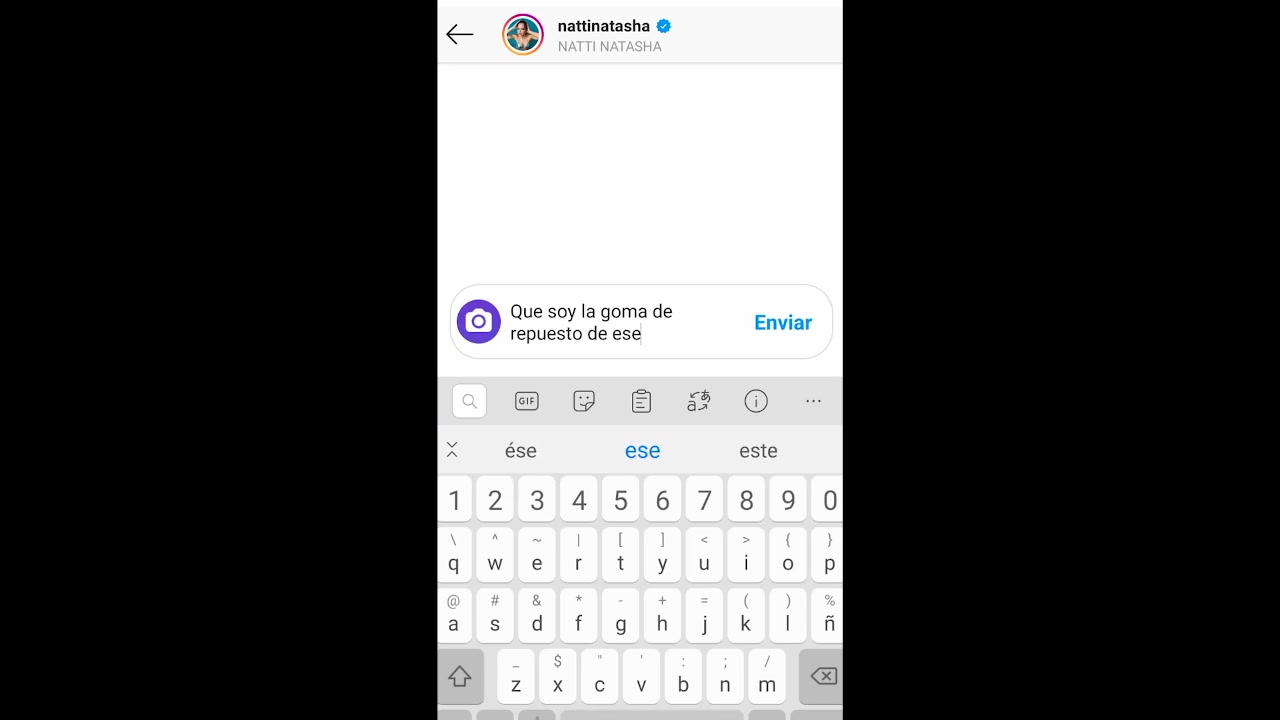1280x720 pixels.
Task: Expand more keyboard options with three dots
Action: tap(813, 401)
